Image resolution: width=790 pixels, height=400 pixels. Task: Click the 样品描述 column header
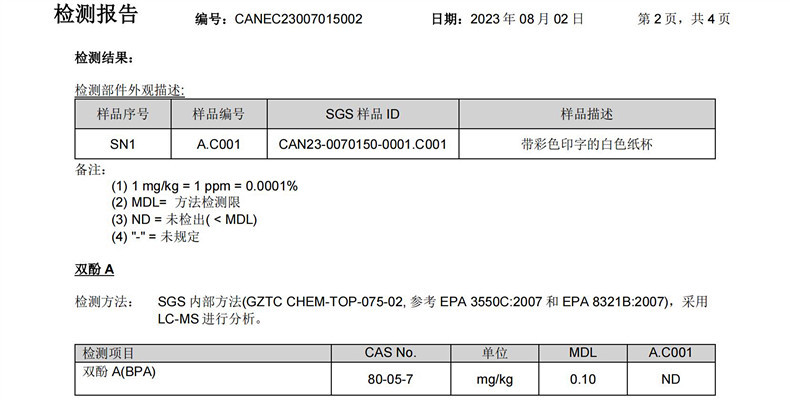pyautogui.click(x=587, y=113)
